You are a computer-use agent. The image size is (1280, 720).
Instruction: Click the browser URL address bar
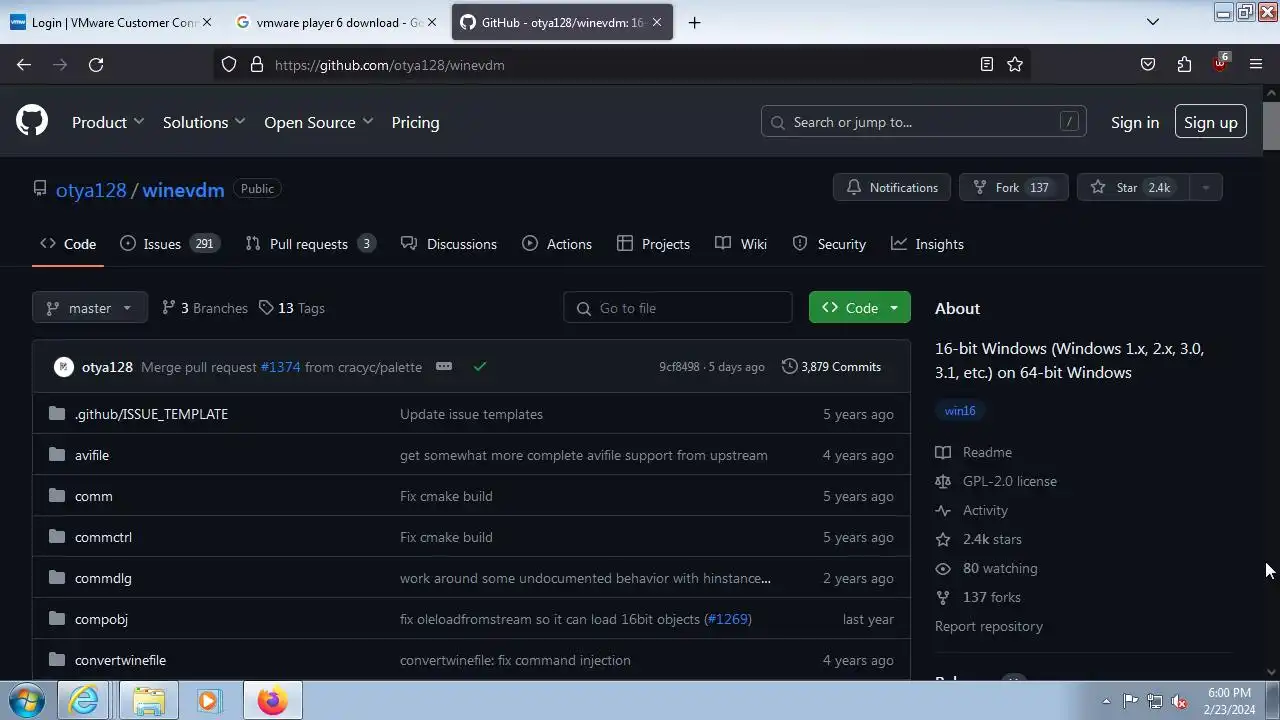click(620, 65)
